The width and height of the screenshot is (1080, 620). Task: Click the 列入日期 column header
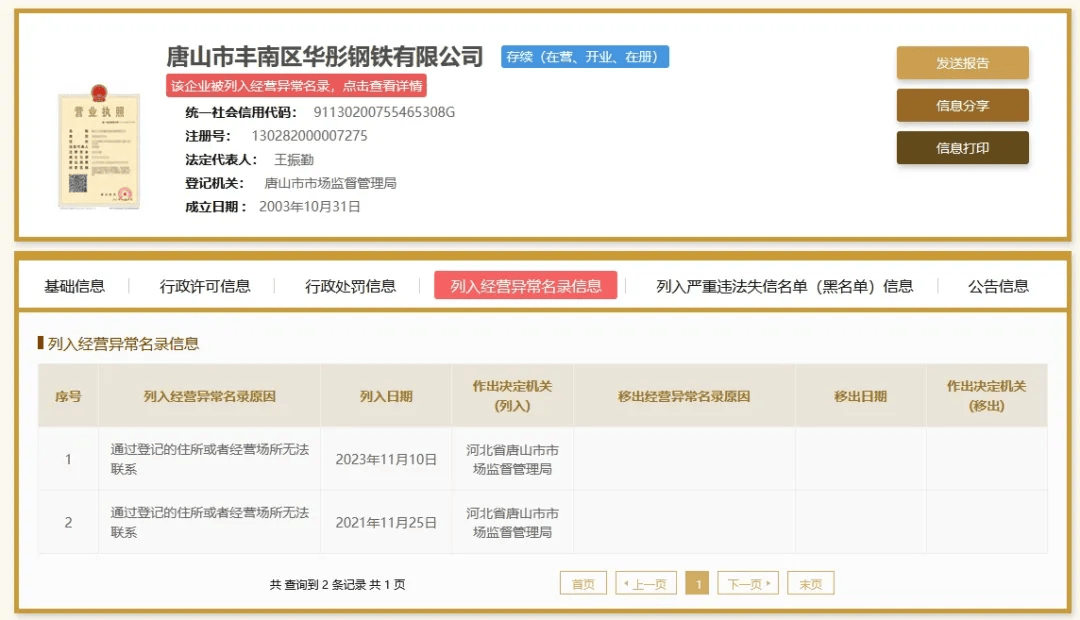coord(386,396)
